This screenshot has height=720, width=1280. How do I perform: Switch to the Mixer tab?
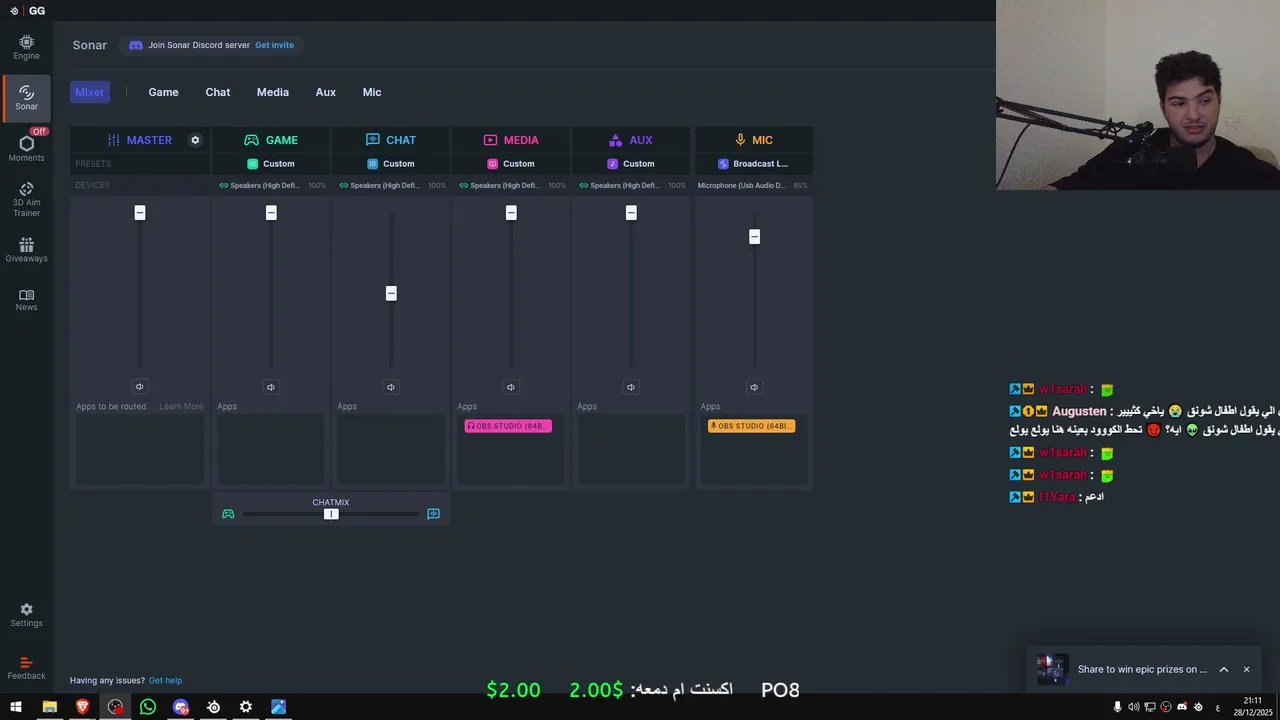pos(89,92)
